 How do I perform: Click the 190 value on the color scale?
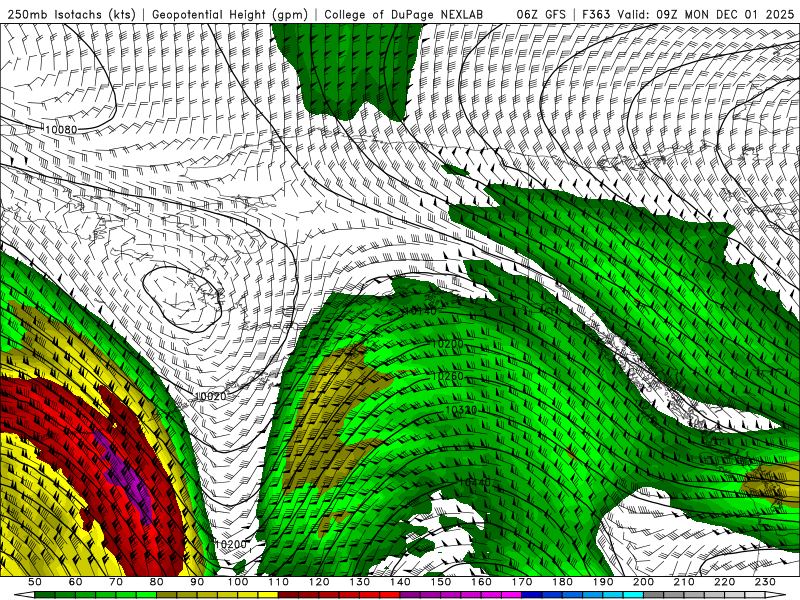pos(603,582)
